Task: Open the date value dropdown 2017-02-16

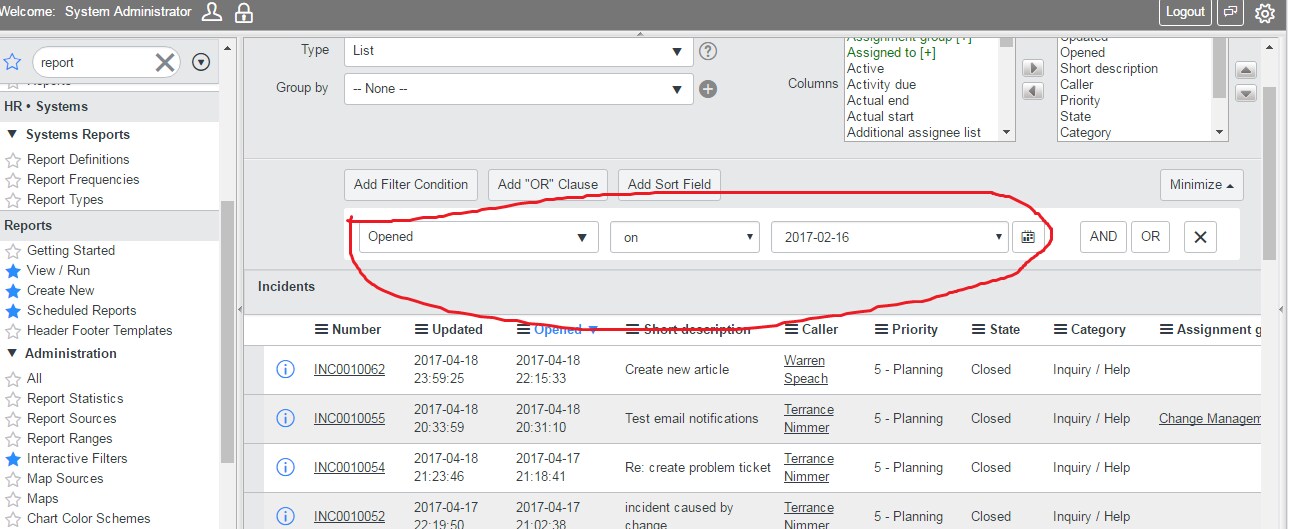Action: [x=889, y=237]
